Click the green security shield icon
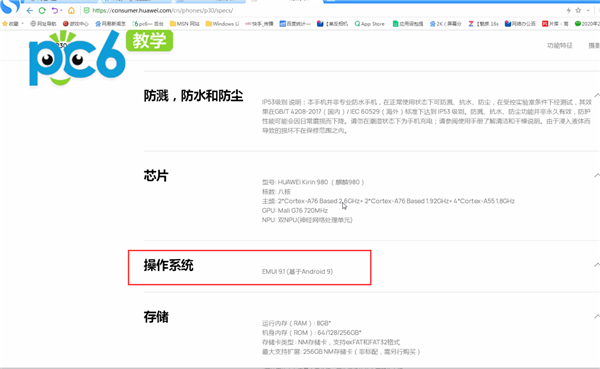 [86, 11]
